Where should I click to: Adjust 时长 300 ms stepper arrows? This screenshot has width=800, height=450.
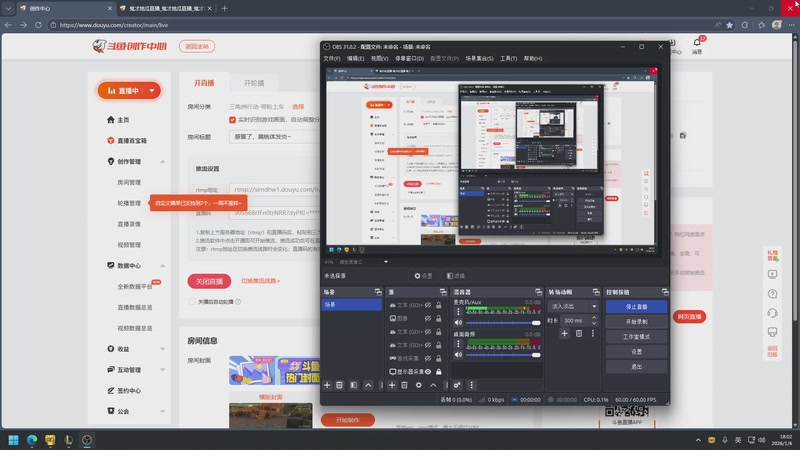point(594,320)
